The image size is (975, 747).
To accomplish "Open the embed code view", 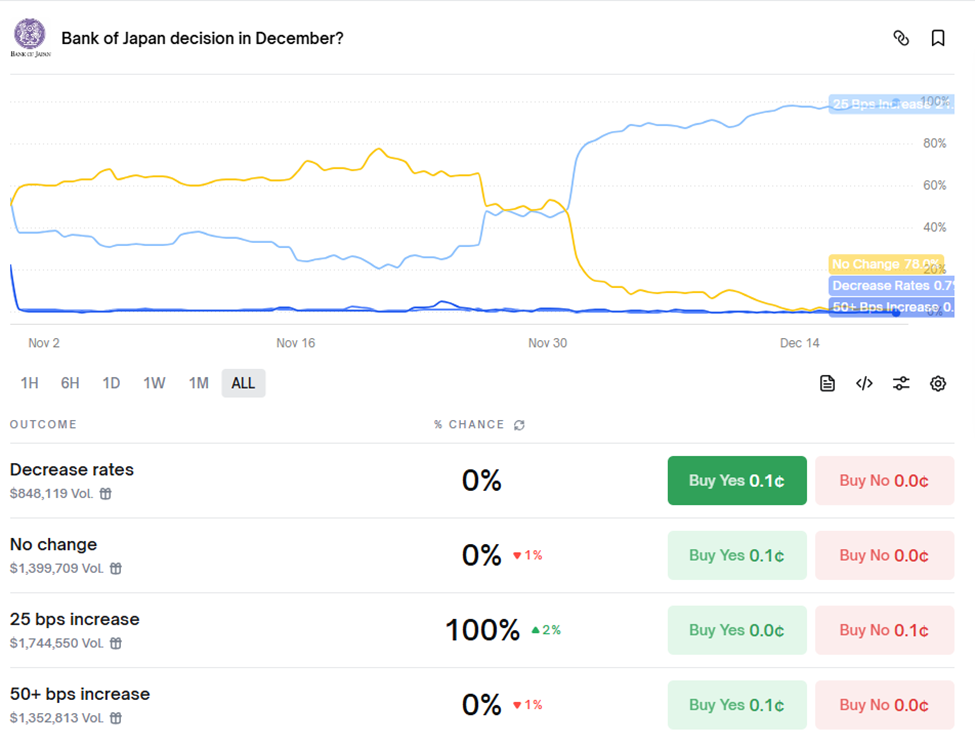I will [864, 383].
